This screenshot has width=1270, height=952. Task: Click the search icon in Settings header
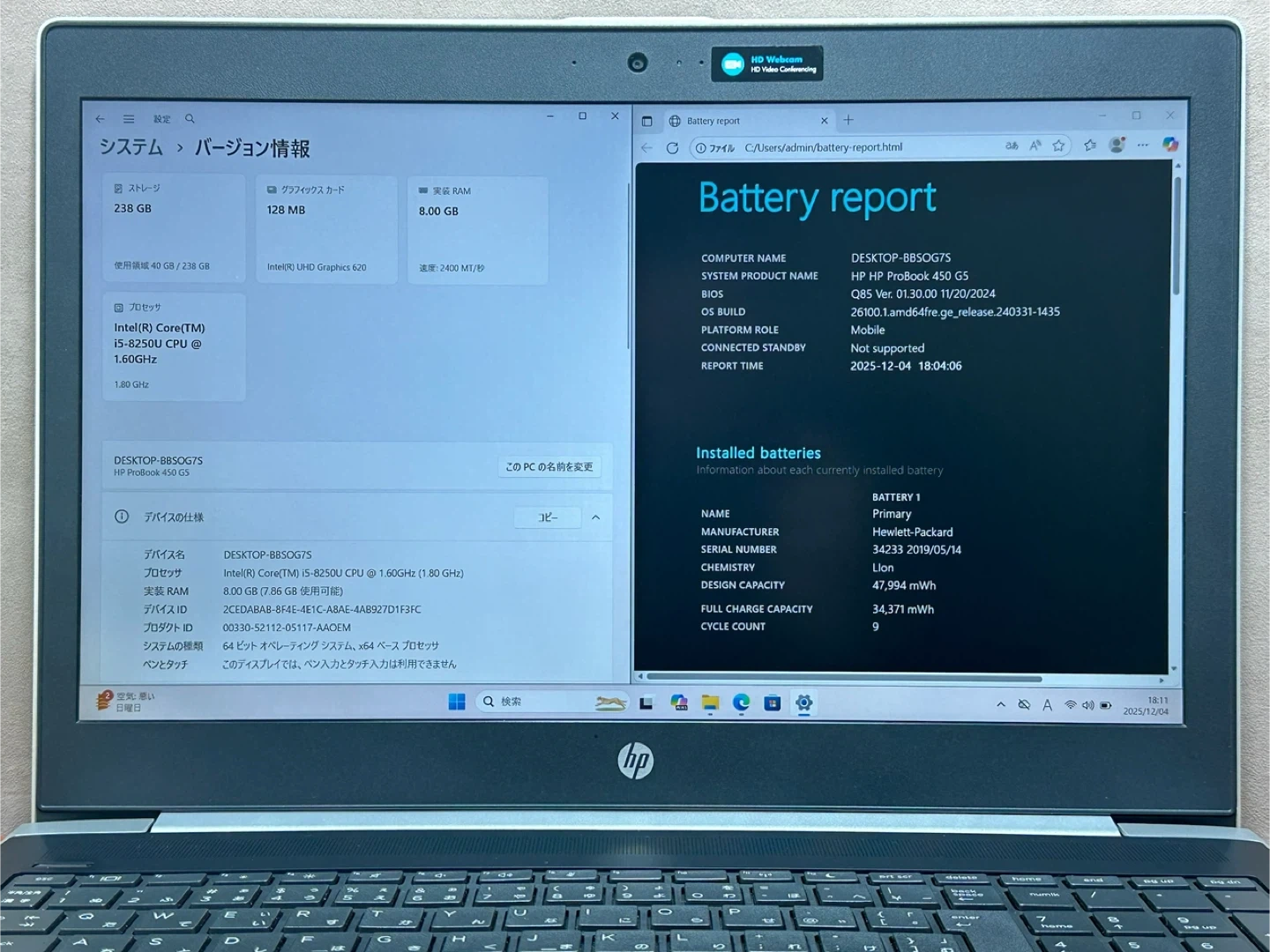click(190, 119)
